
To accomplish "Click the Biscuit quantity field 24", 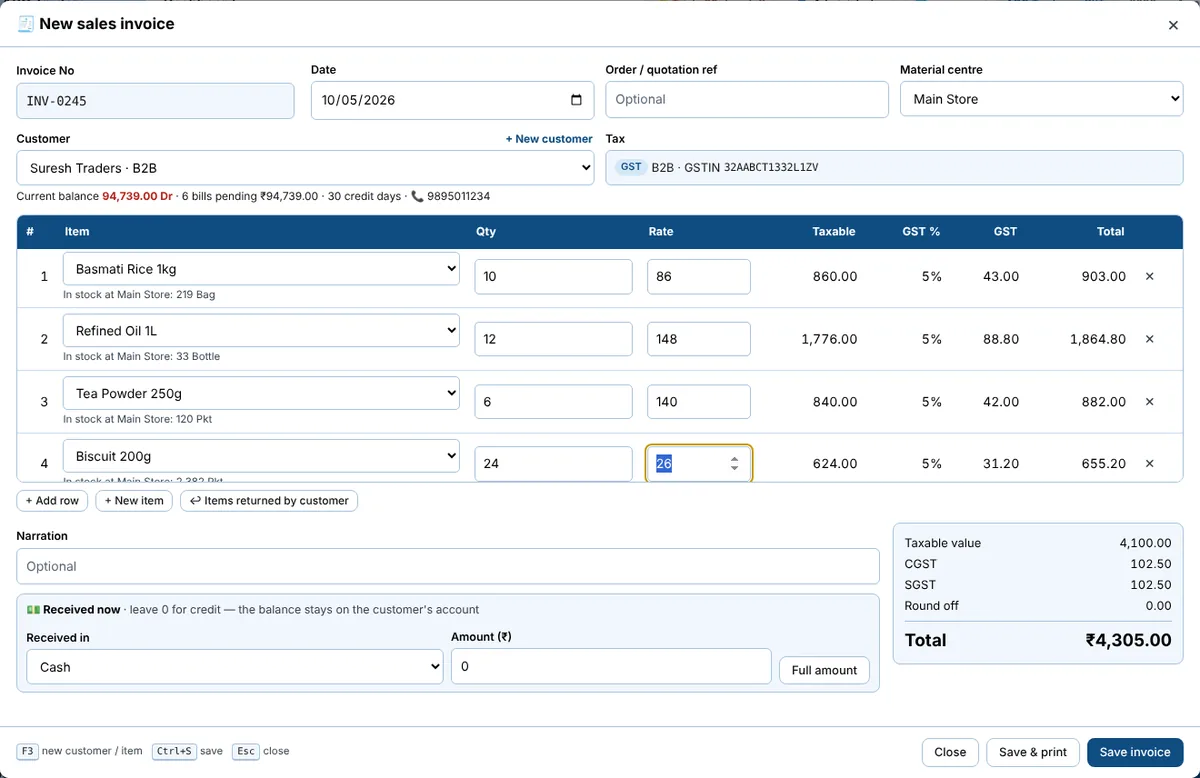I will (x=553, y=464).
